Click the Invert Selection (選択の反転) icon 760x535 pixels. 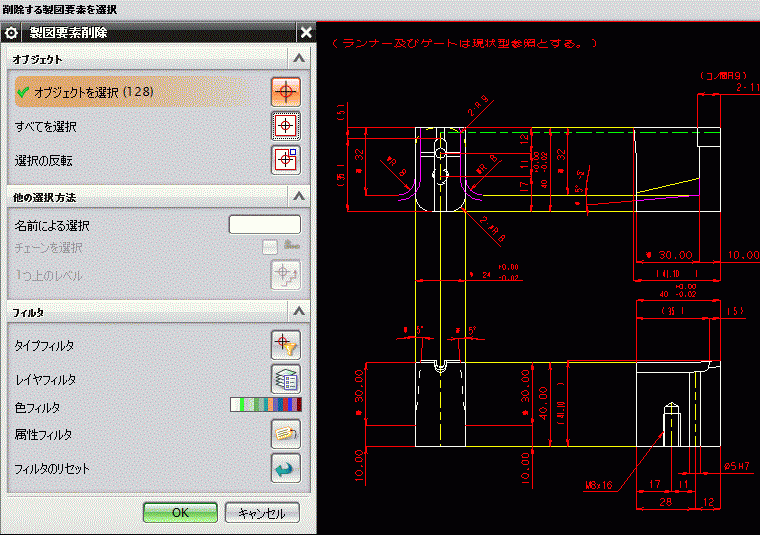point(285,160)
